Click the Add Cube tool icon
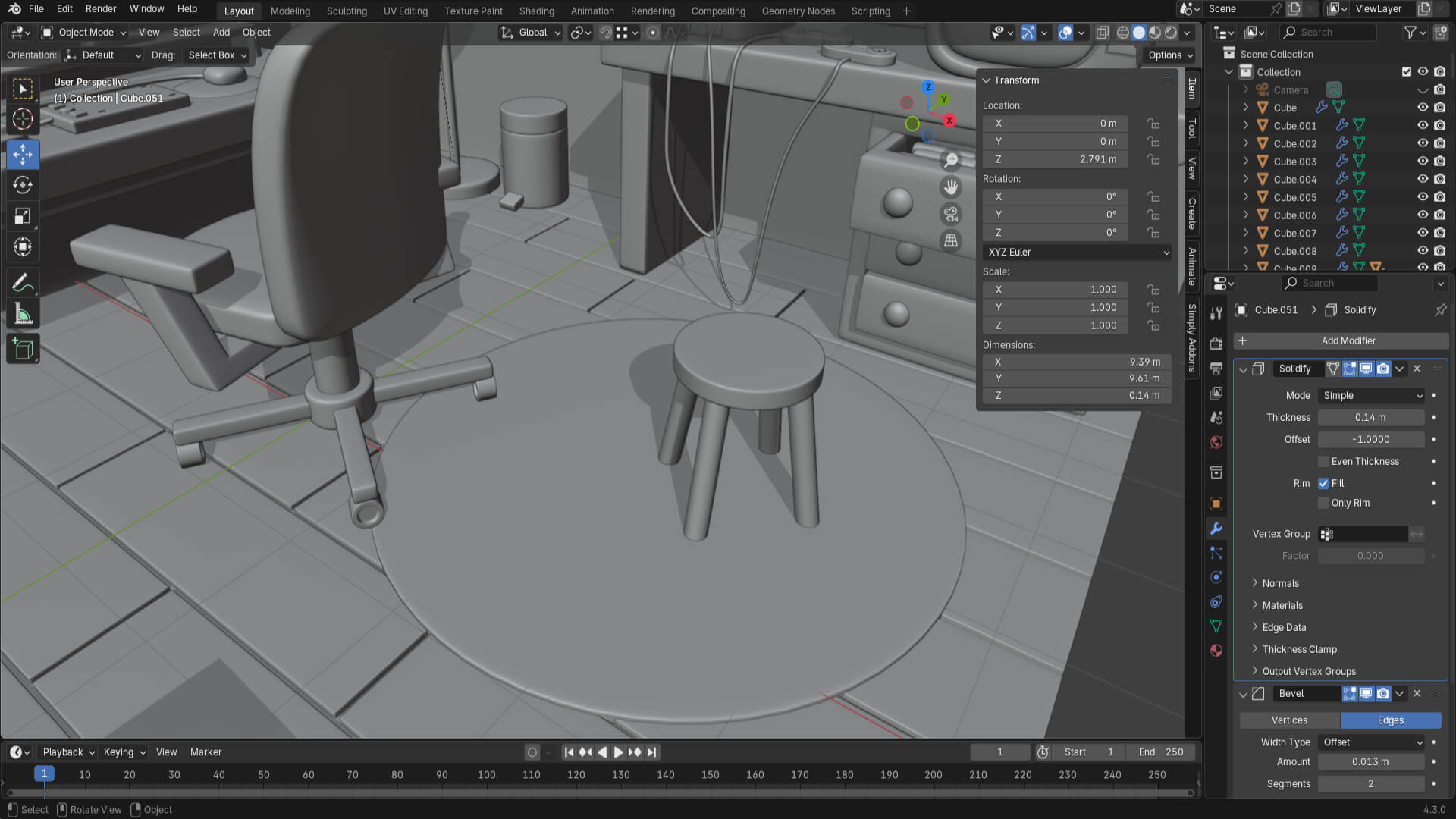The width and height of the screenshot is (1456, 819). (23, 350)
